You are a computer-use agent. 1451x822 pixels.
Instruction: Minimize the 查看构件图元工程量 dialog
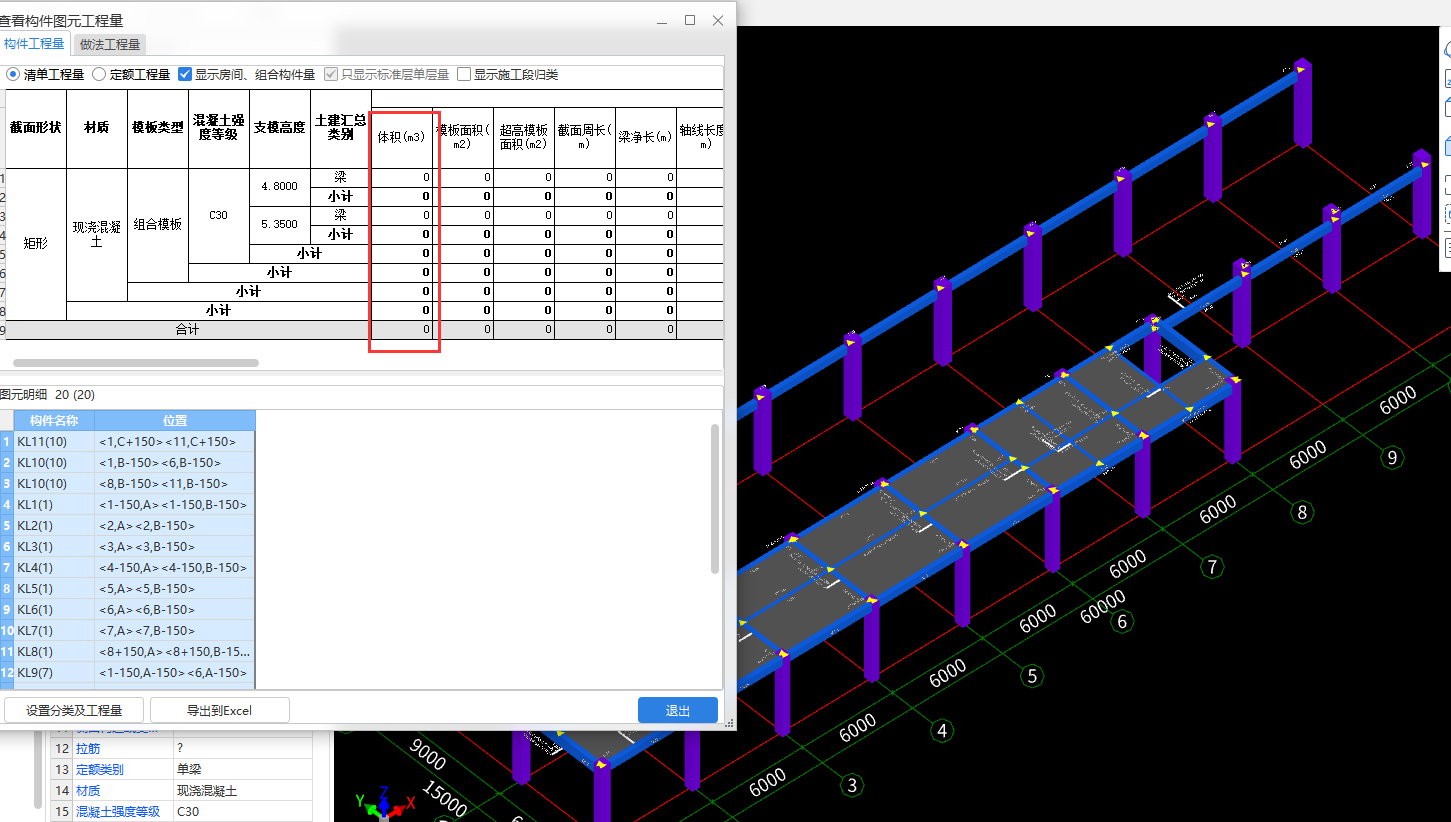(662, 20)
